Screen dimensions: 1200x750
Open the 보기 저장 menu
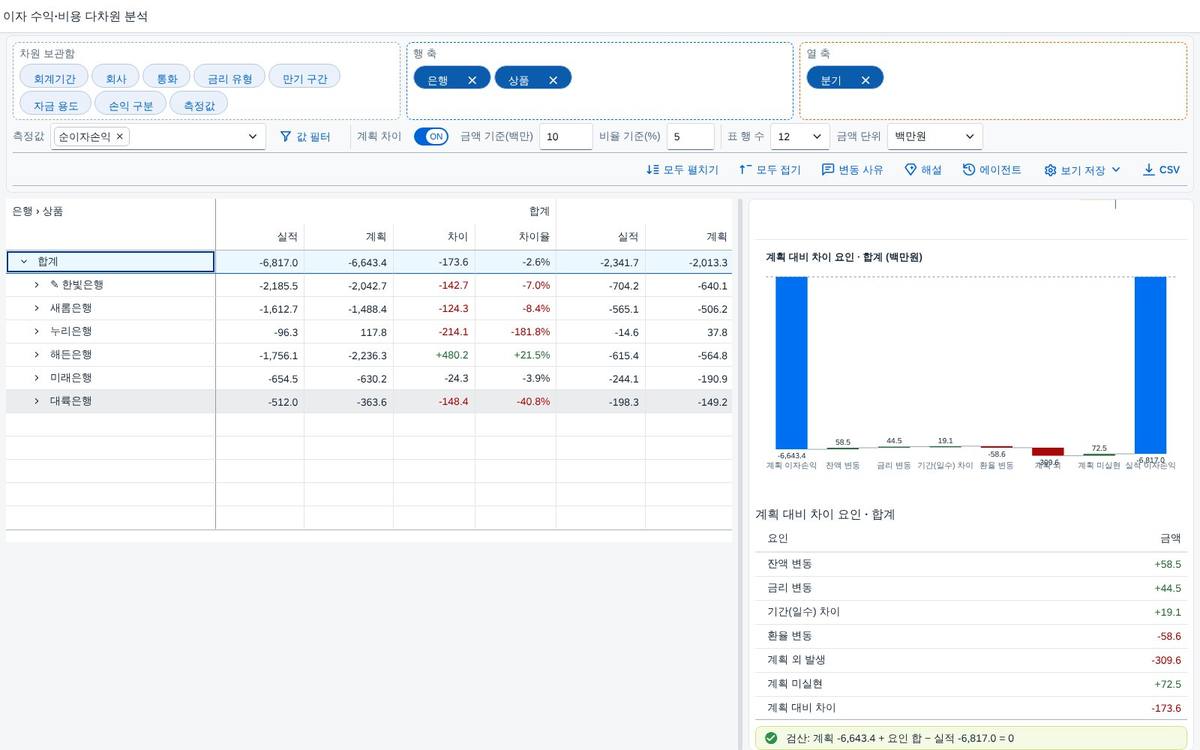(1082, 170)
